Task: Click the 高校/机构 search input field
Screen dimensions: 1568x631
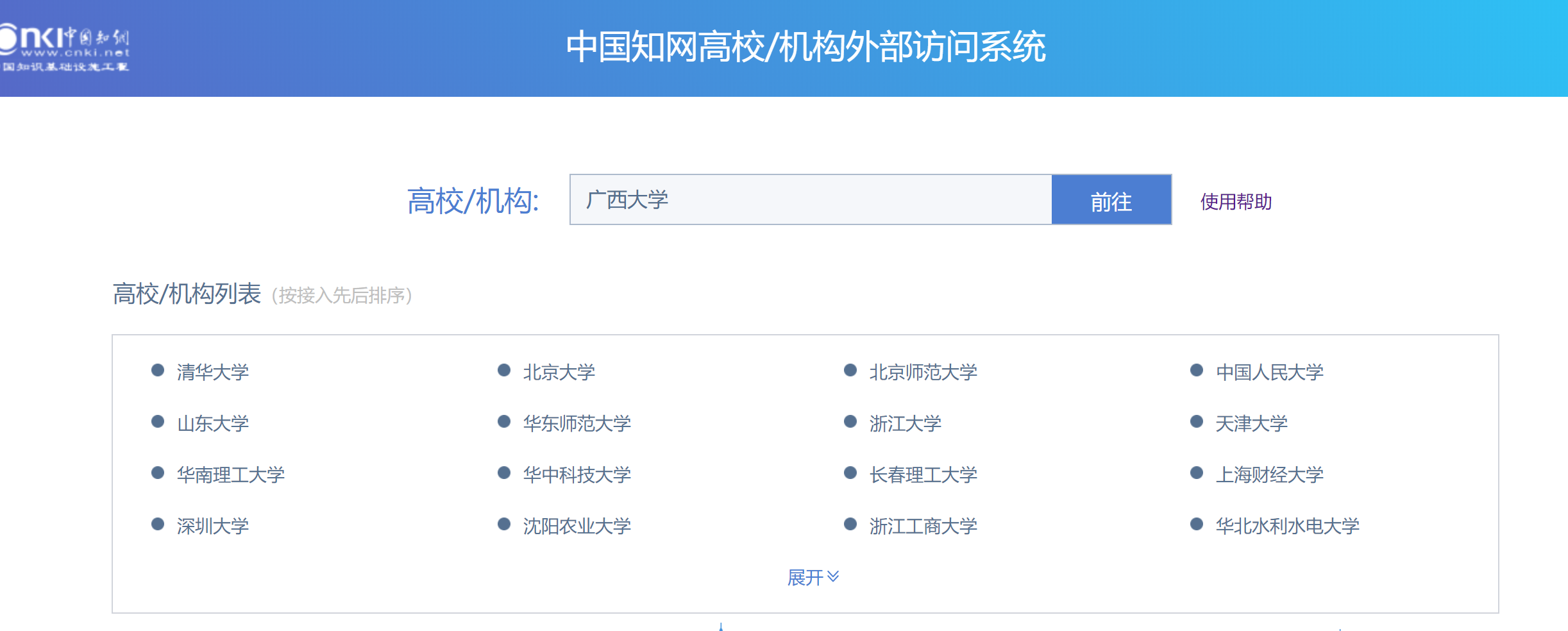Action: click(811, 199)
